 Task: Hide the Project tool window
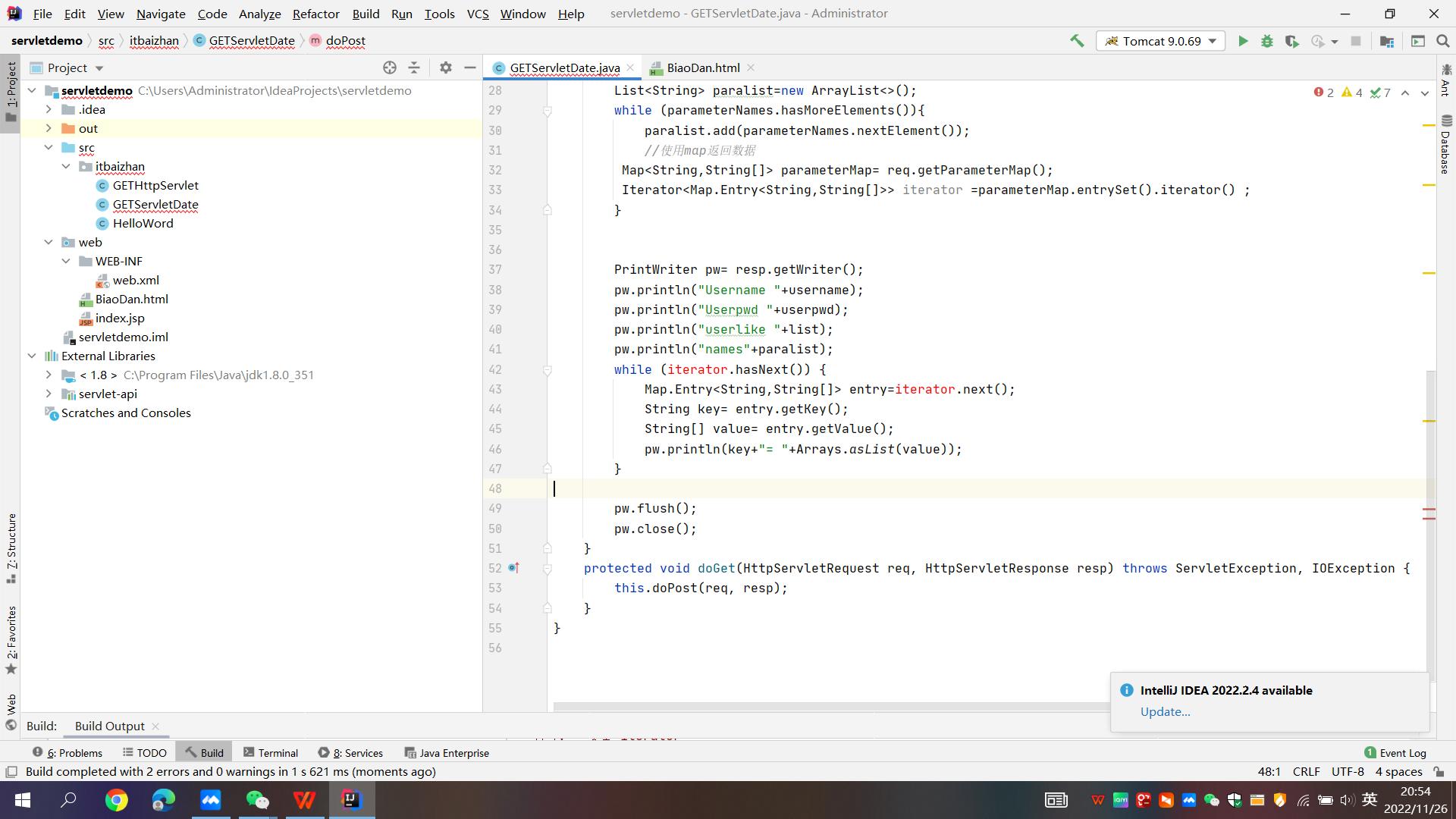click(x=470, y=67)
